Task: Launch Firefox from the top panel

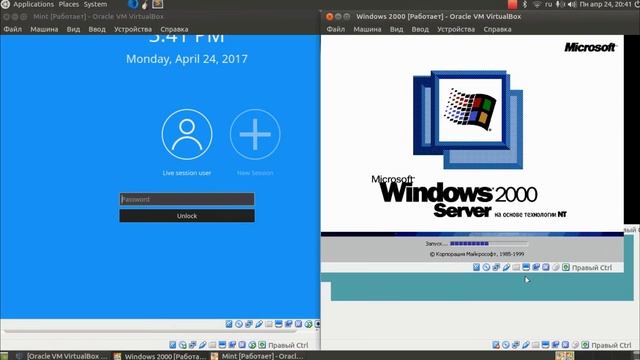Action: point(133,4)
